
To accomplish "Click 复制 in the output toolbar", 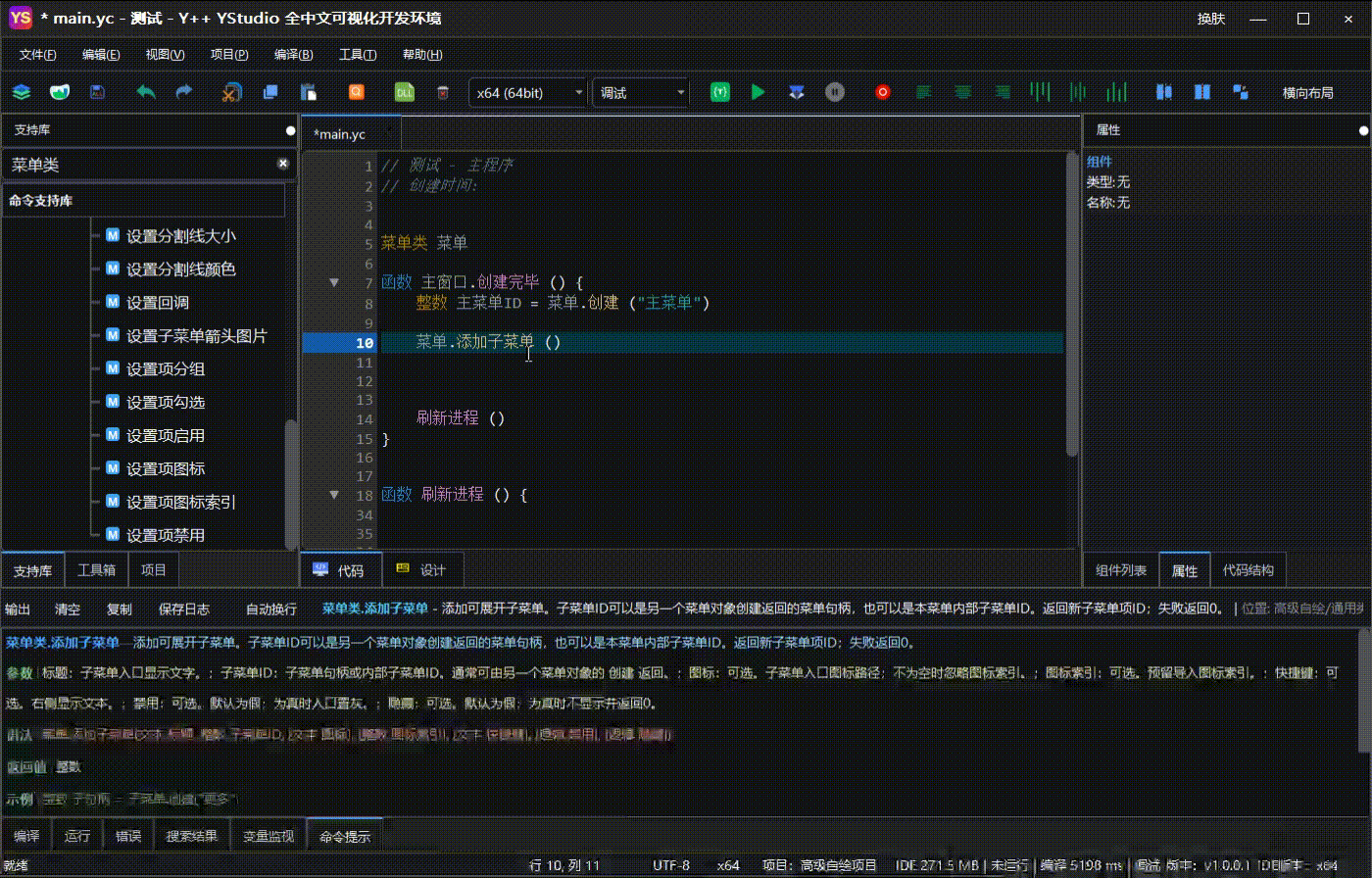I will [120, 610].
